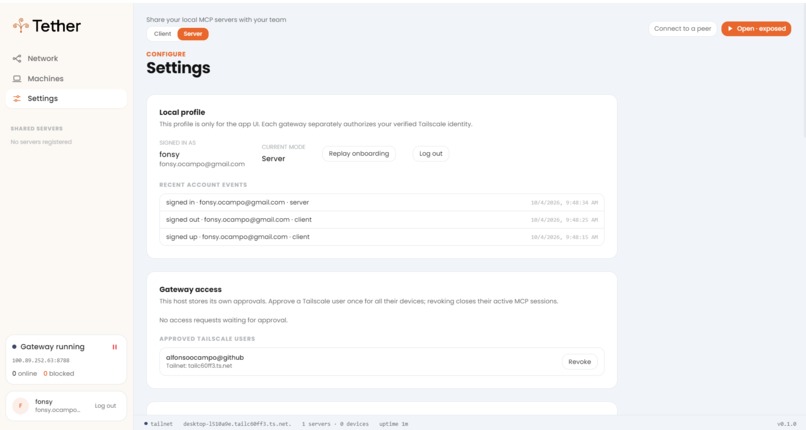Log out from the sidebar user card
Screen dimensions: 806x430
105,406
